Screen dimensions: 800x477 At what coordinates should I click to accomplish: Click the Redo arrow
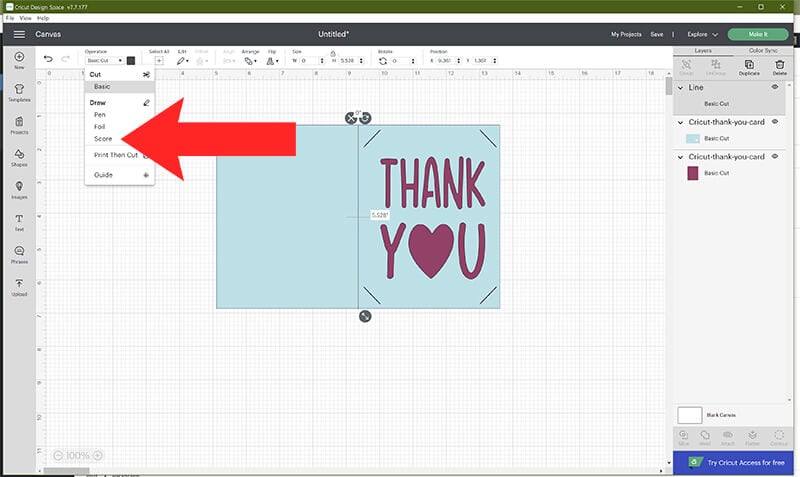click(65, 59)
